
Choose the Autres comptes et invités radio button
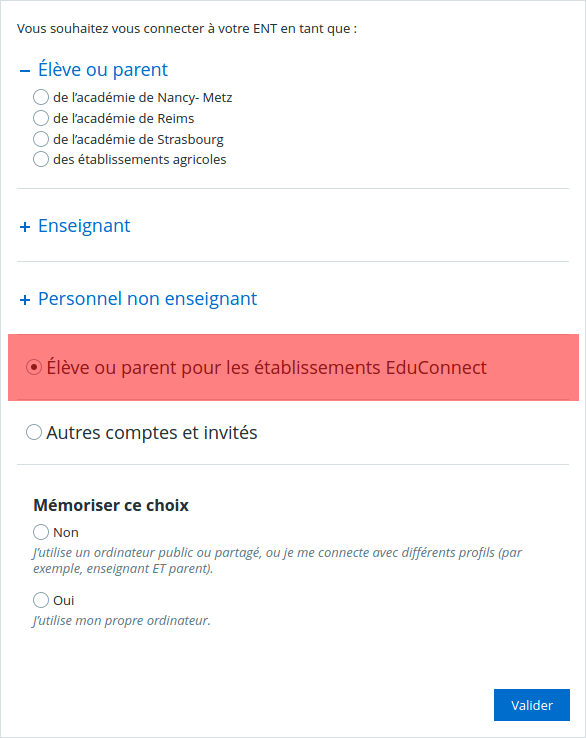(x=34, y=432)
